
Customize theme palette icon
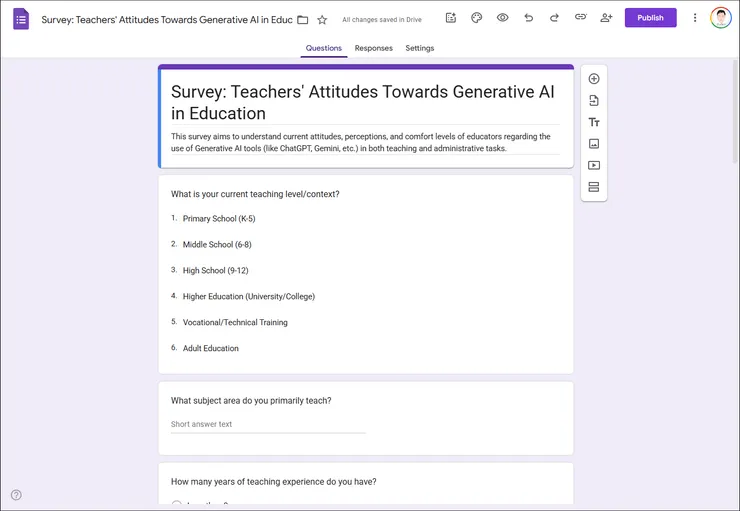477,18
